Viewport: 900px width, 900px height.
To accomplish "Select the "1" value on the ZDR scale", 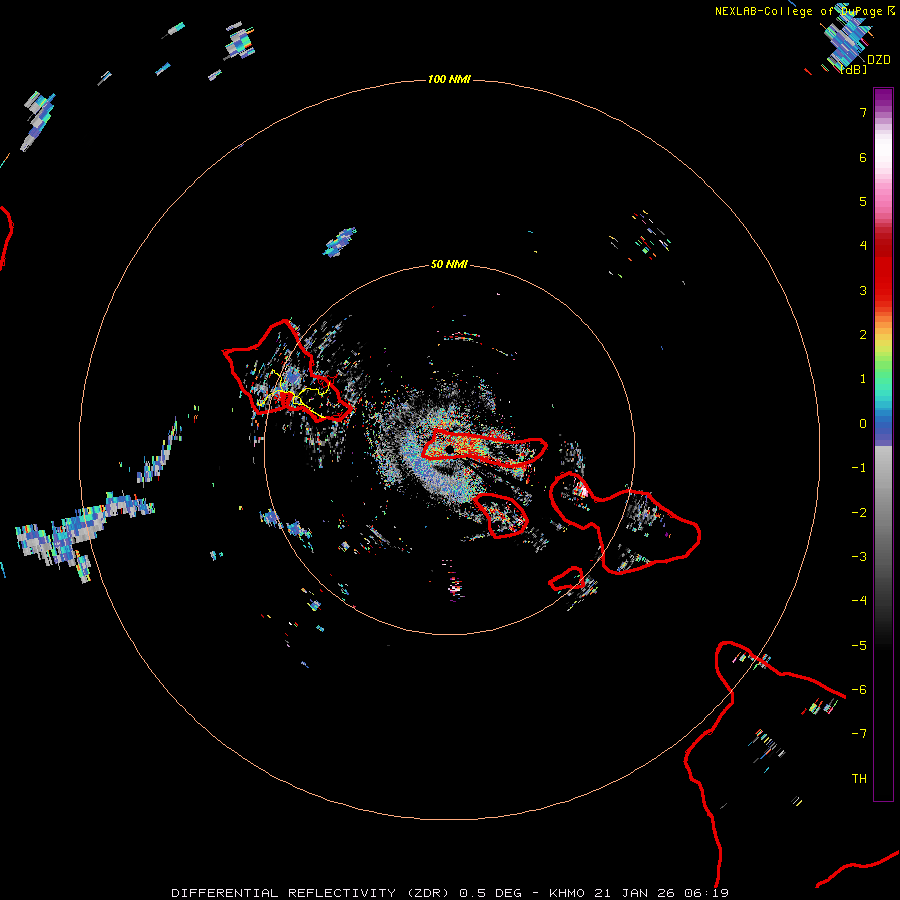I will (863, 379).
